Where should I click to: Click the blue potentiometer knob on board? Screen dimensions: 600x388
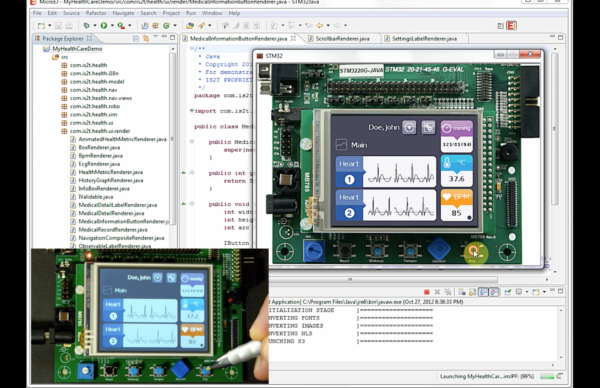pos(314,251)
